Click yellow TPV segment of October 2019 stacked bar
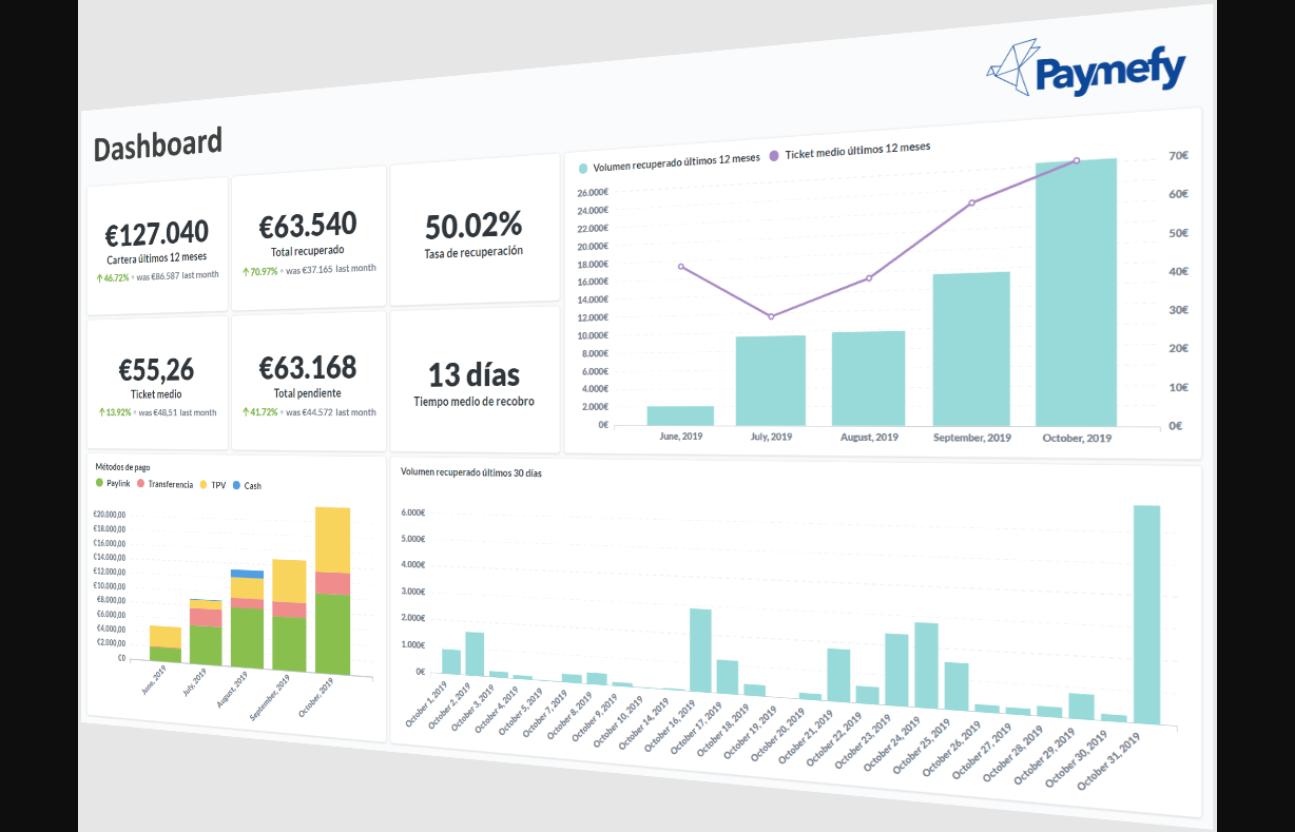 coord(332,540)
